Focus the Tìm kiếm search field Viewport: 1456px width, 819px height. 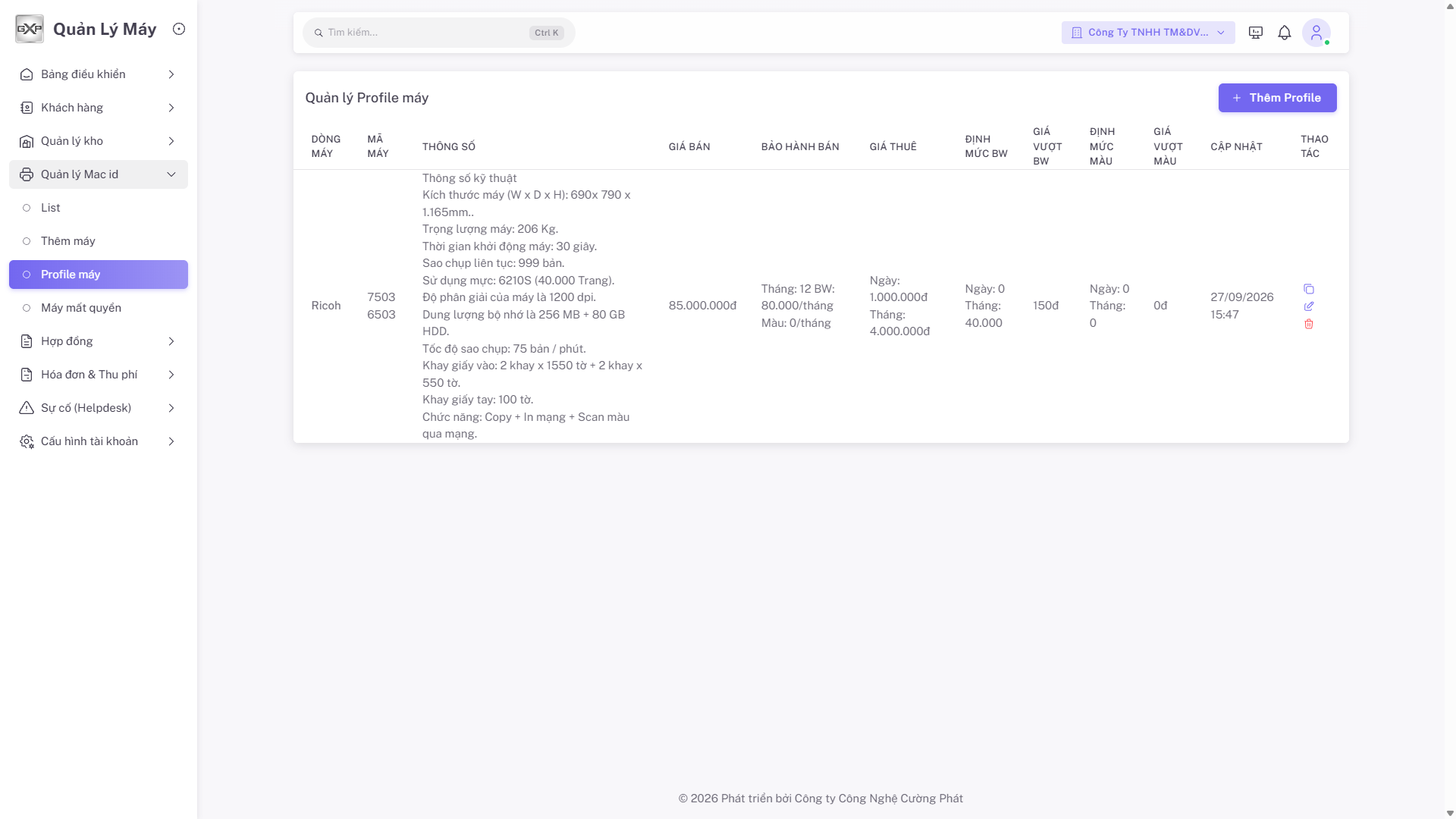tap(438, 33)
